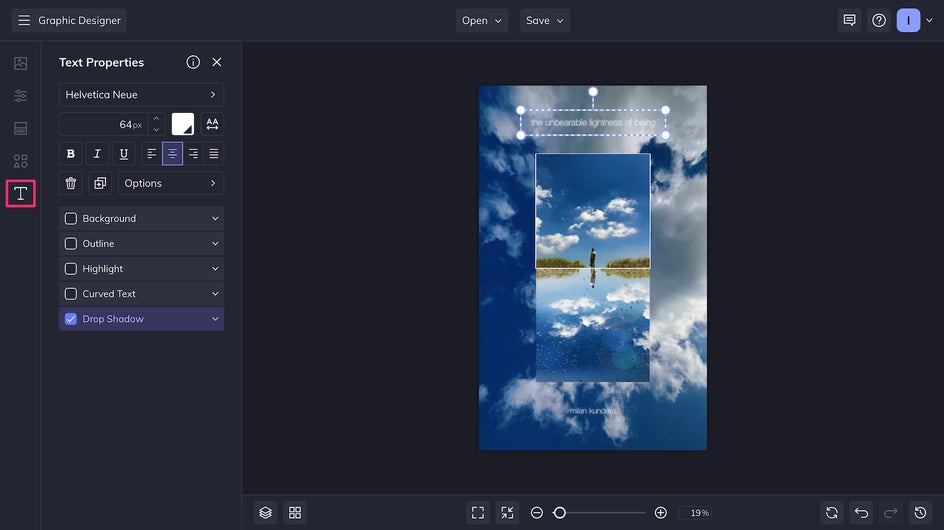Delete the text with trash icon
The image size is (944, 530).
70,183
